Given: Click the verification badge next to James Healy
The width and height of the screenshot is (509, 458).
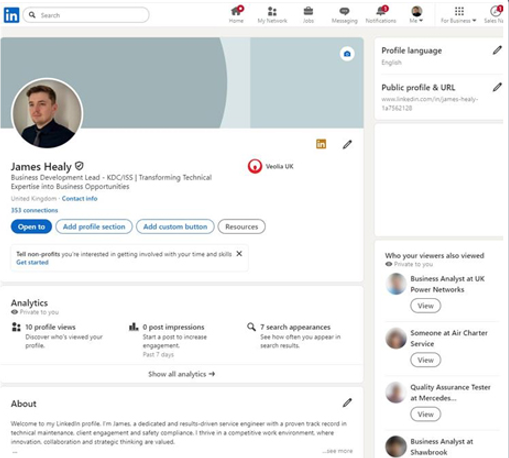Looking at the screenshot, I should point(79,166).
